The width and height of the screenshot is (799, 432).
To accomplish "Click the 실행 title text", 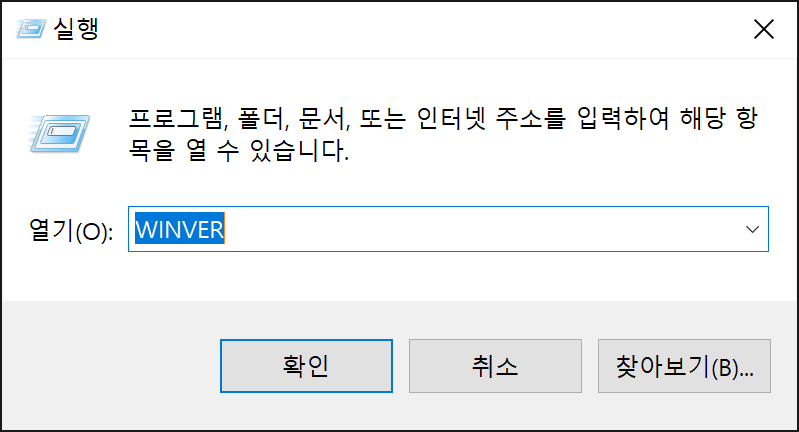I will tap(76, 29).
